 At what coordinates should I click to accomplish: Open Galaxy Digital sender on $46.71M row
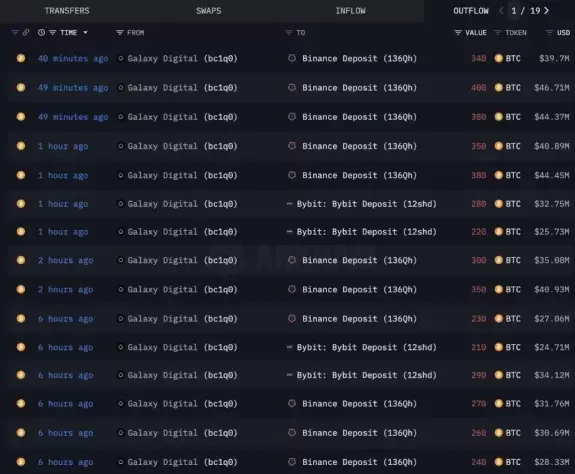pyautogui.click(x=182, y=88)
